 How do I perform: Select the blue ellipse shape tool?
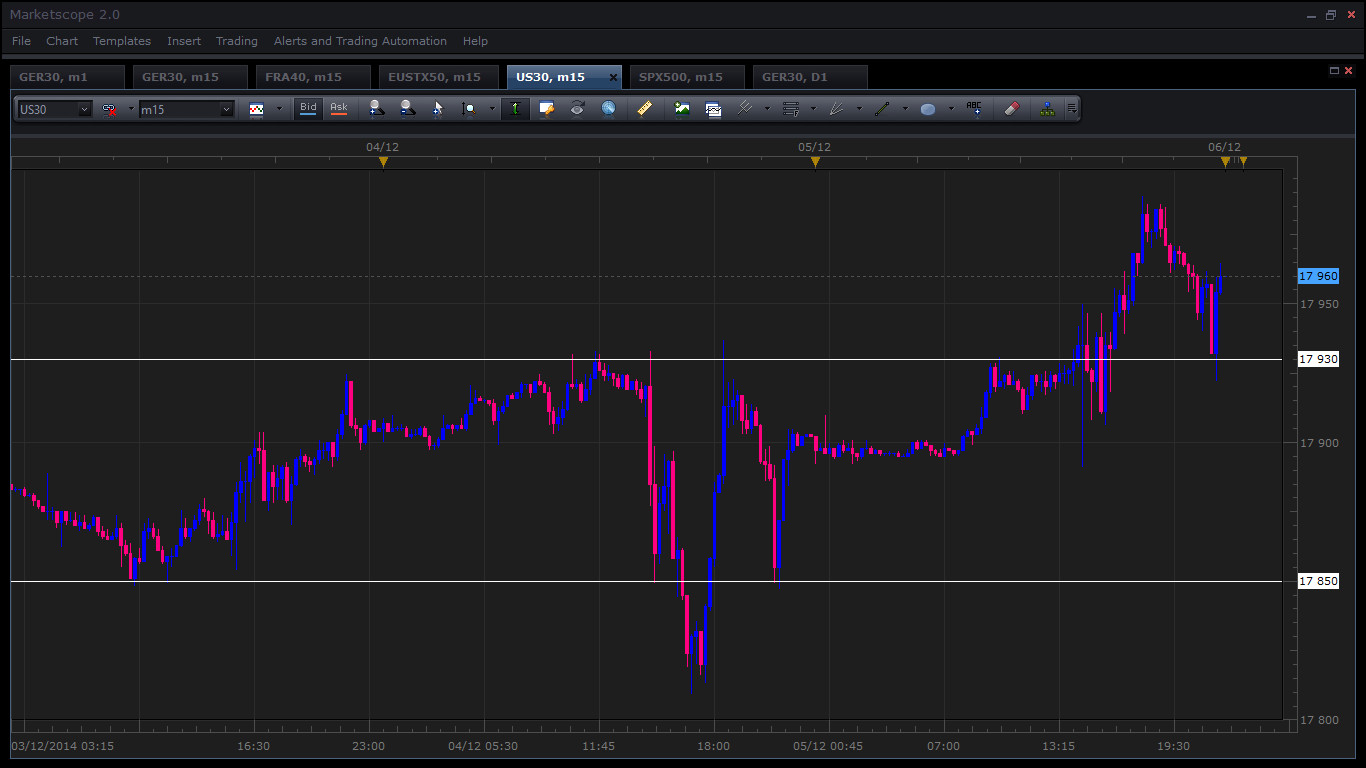(928, 109)
